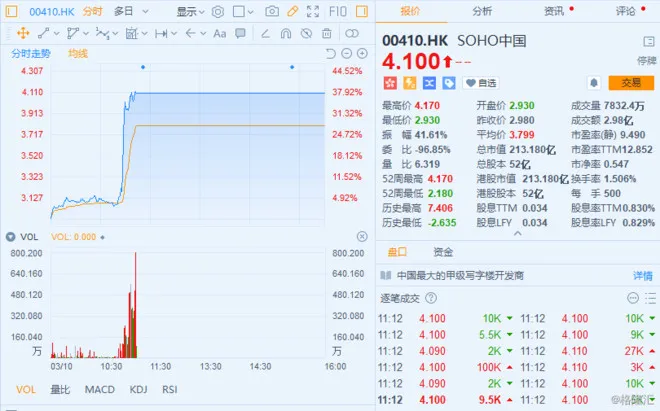660x411 pixels.
Task: Open the 资讯 news tab
Action: tap(554, 11)
